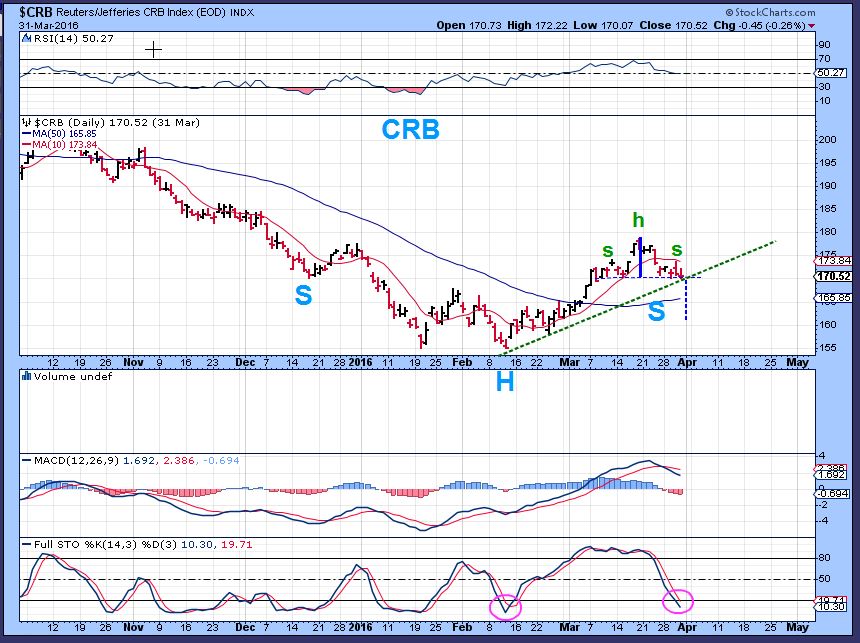Click the RSI(14) 50.27 panel label
This screenshot has width=860, height=643.
click(73, 38)
